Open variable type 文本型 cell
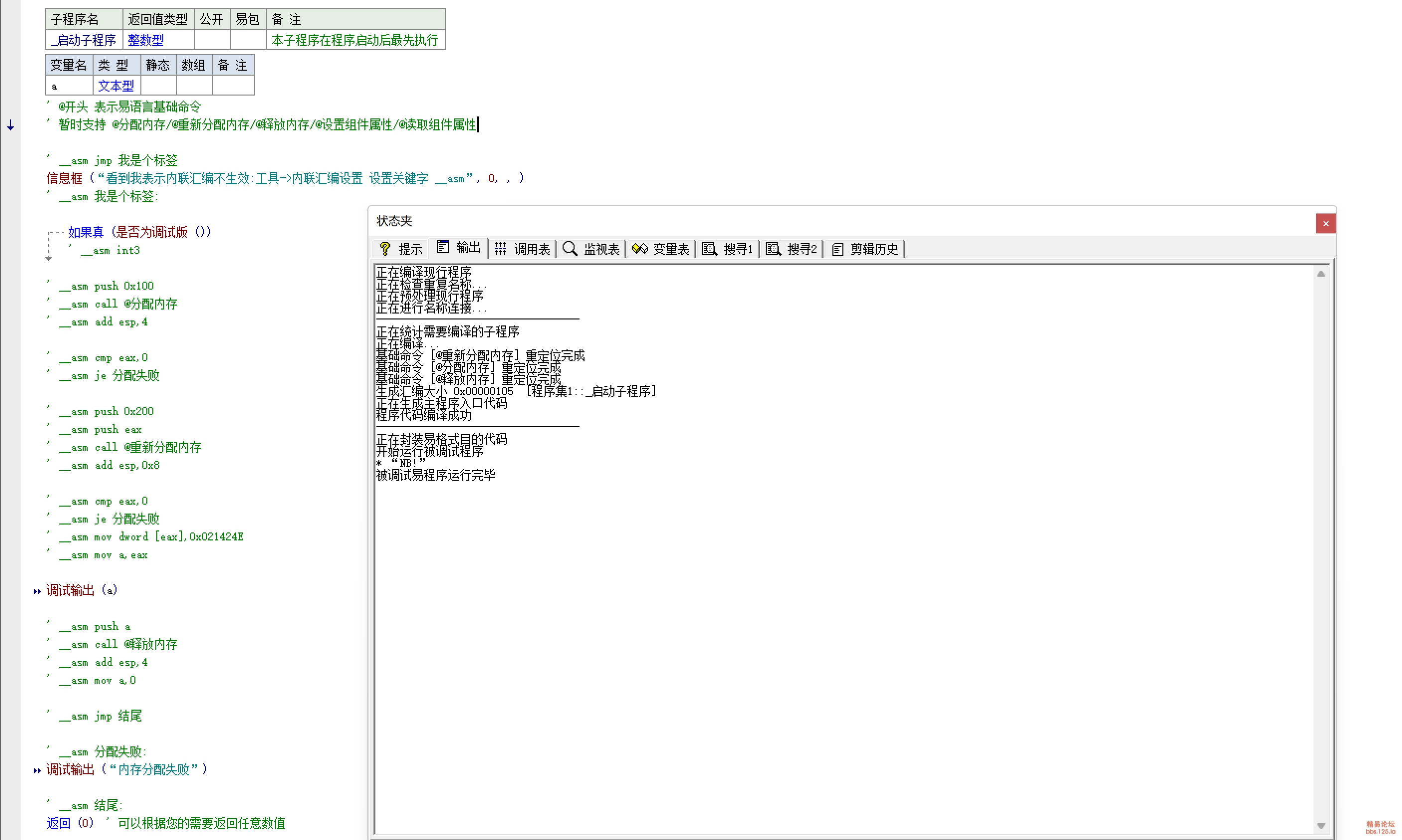Image resolution: width=1402 pixels, height=840 pixels. click(116, 86)
